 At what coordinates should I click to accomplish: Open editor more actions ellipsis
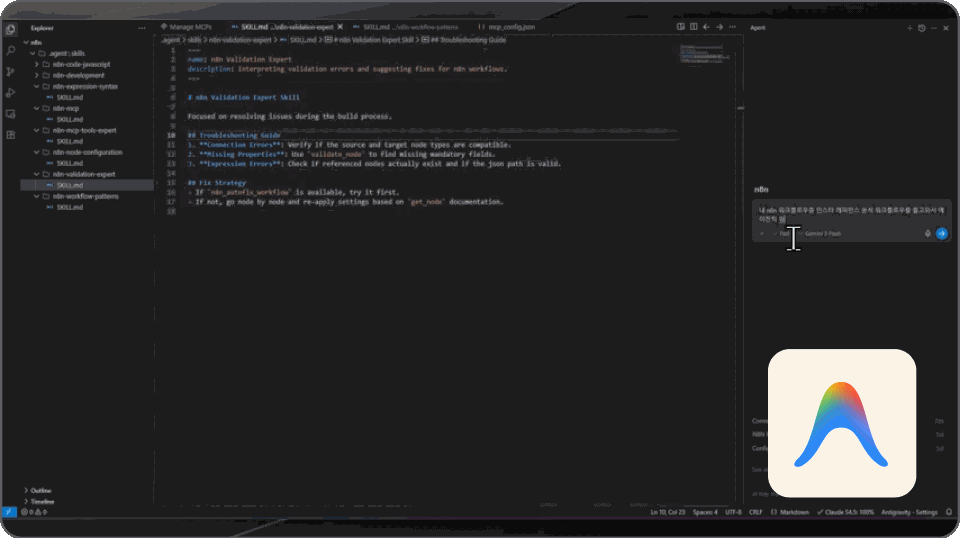click(x=732, y=27)
